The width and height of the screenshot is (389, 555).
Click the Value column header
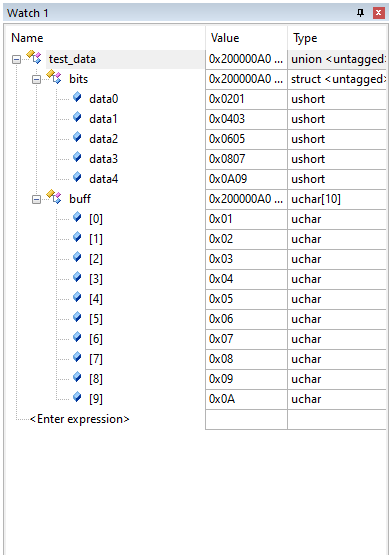(246, 38)
